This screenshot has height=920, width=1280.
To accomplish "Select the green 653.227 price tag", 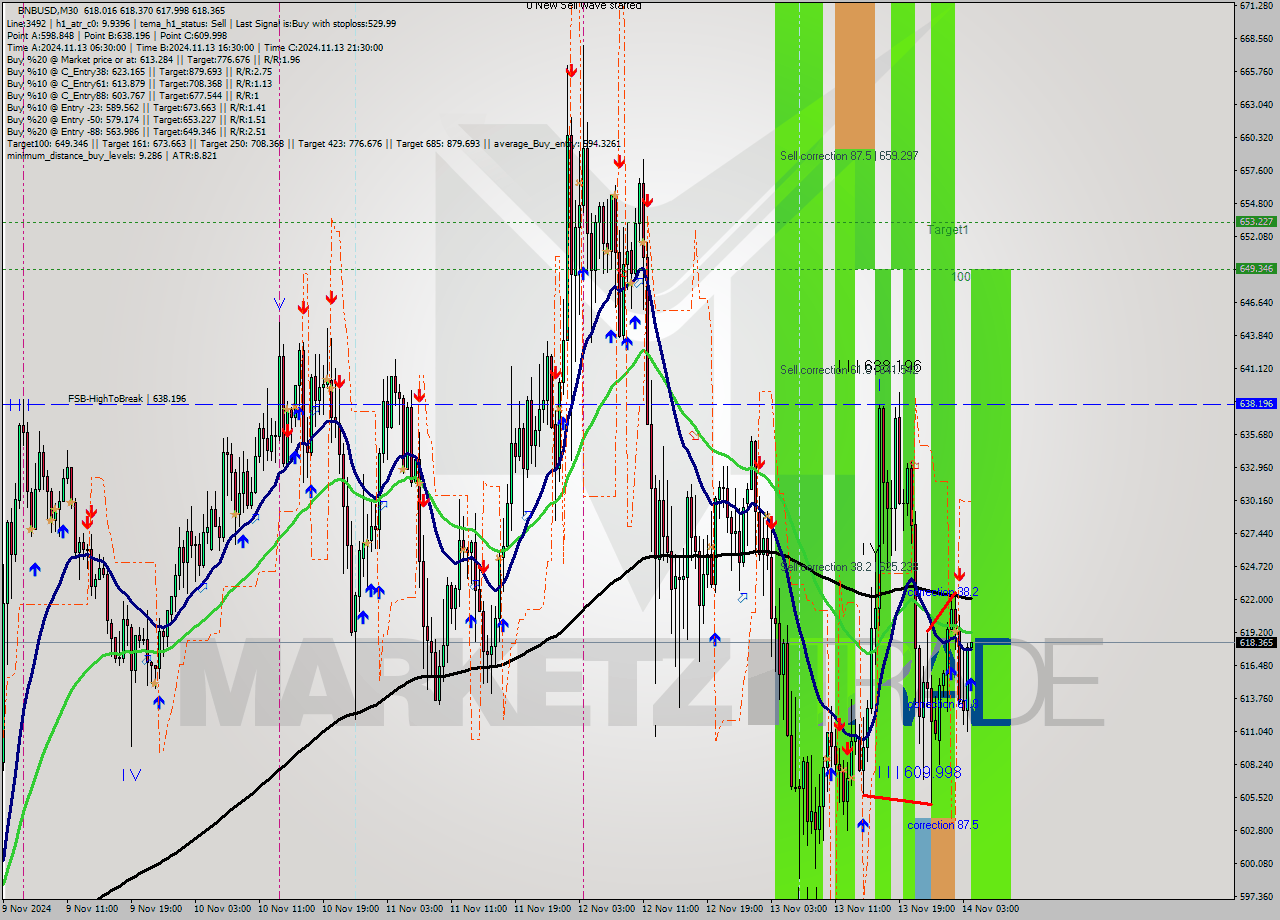I will (1256, 222).
